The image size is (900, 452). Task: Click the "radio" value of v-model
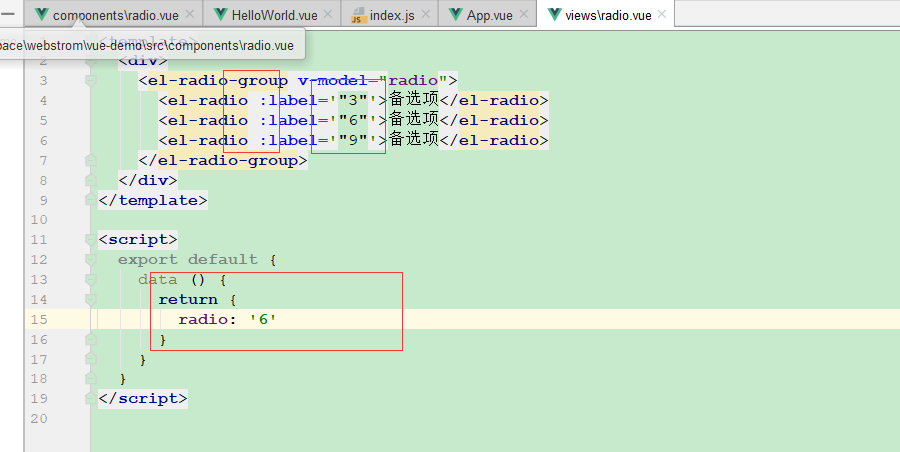413,80
